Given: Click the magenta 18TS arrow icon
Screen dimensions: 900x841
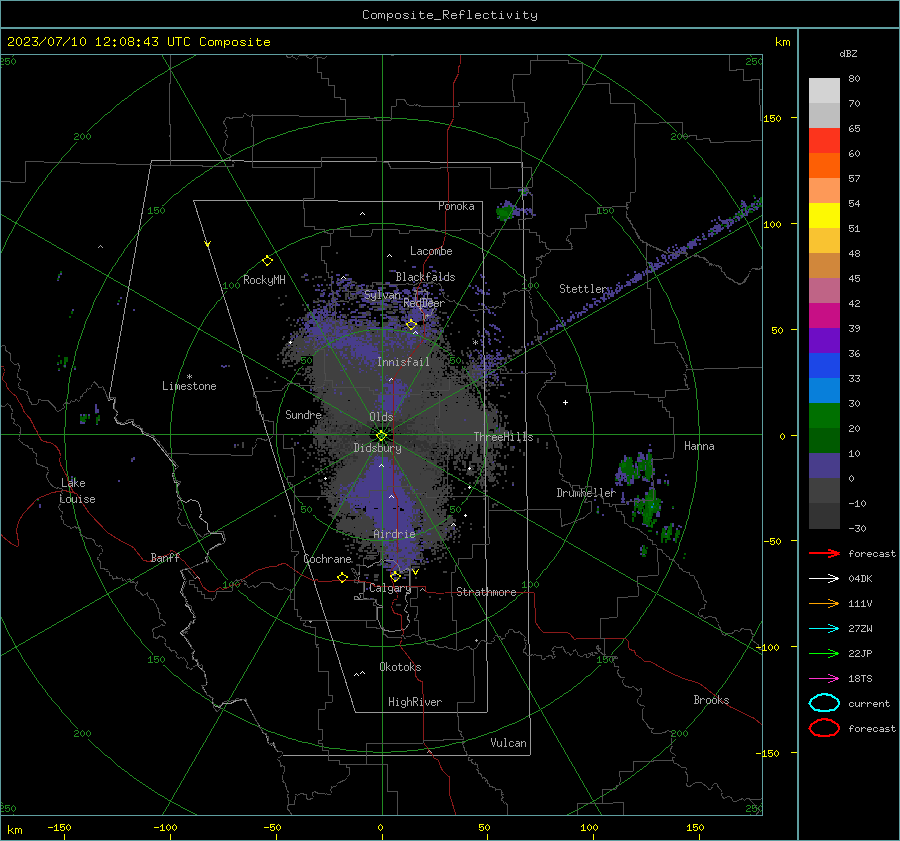Looking at the screenshot, I should coord(824,679).
